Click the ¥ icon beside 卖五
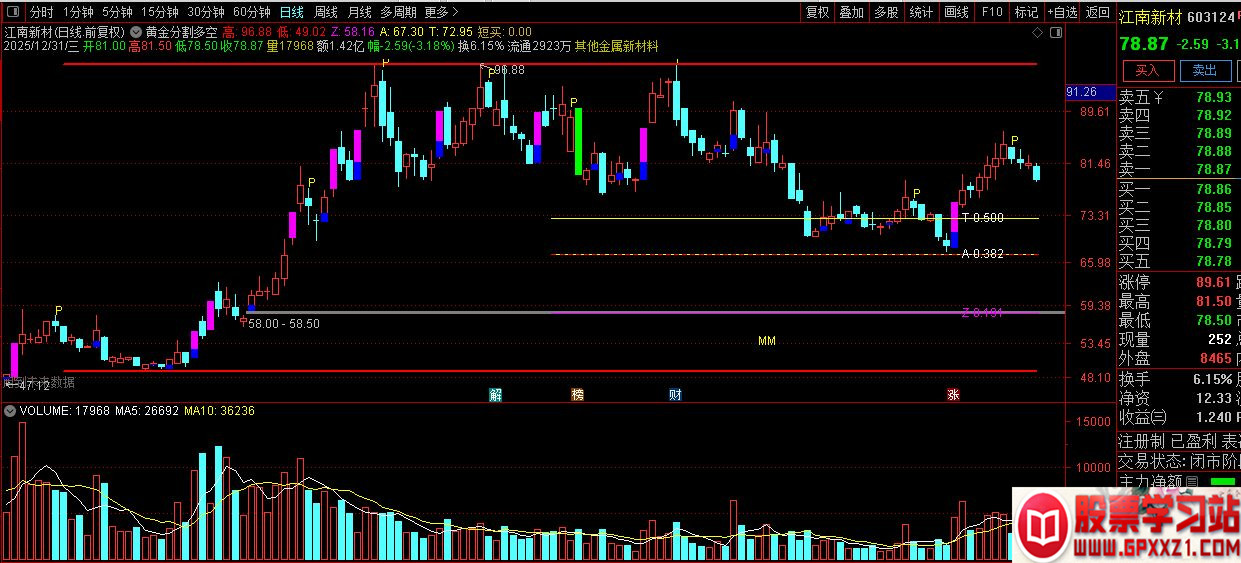 [x=1158, y=97]
